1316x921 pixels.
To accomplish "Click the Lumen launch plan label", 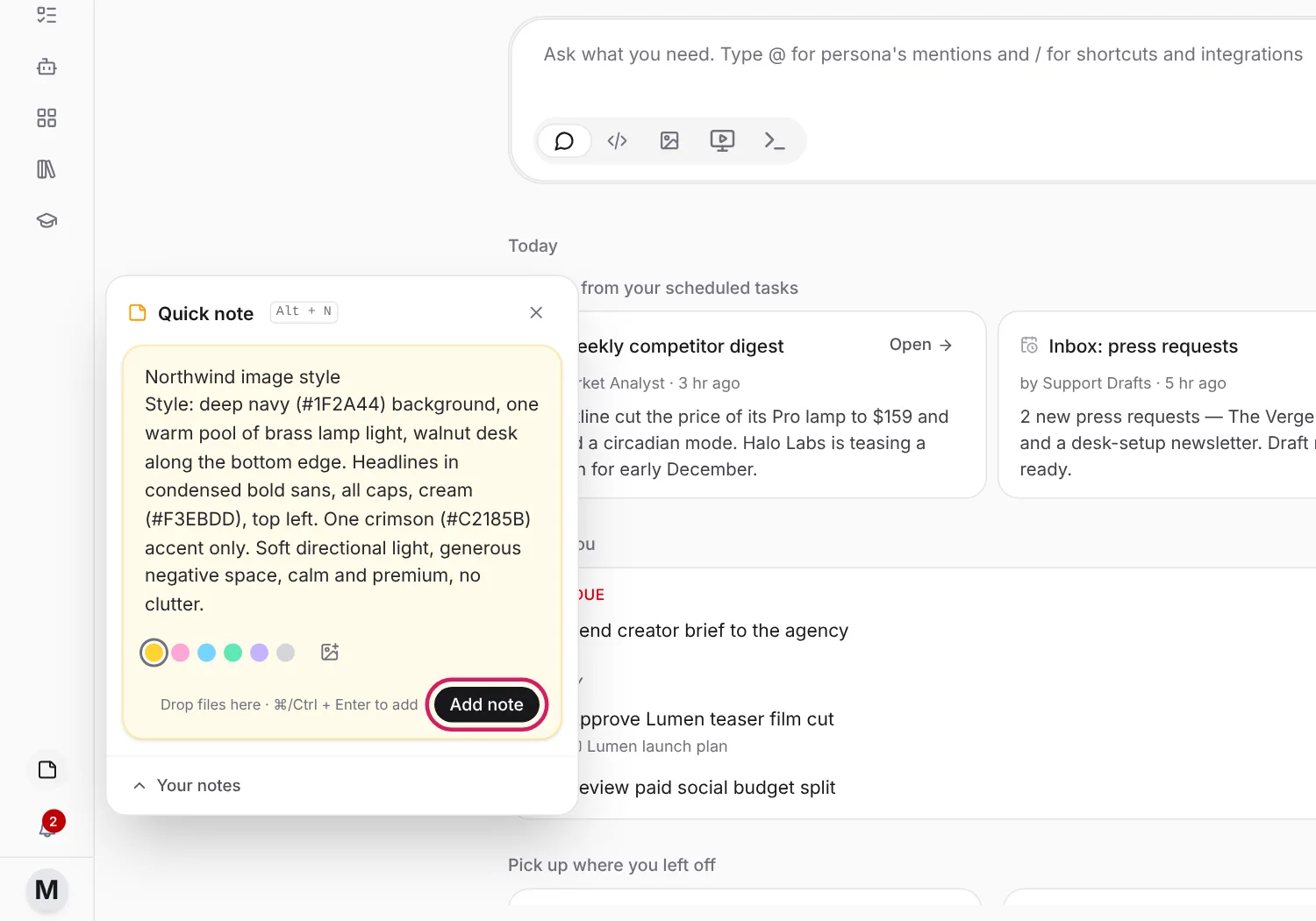I will [x=656, y=746].
